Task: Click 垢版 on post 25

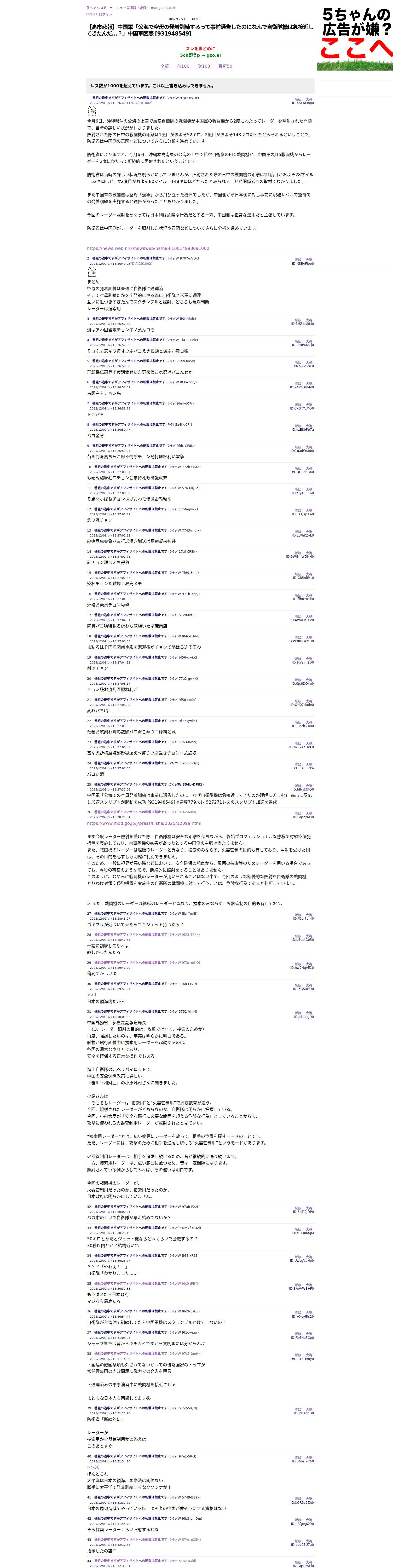Action: [x=298, y=786]
